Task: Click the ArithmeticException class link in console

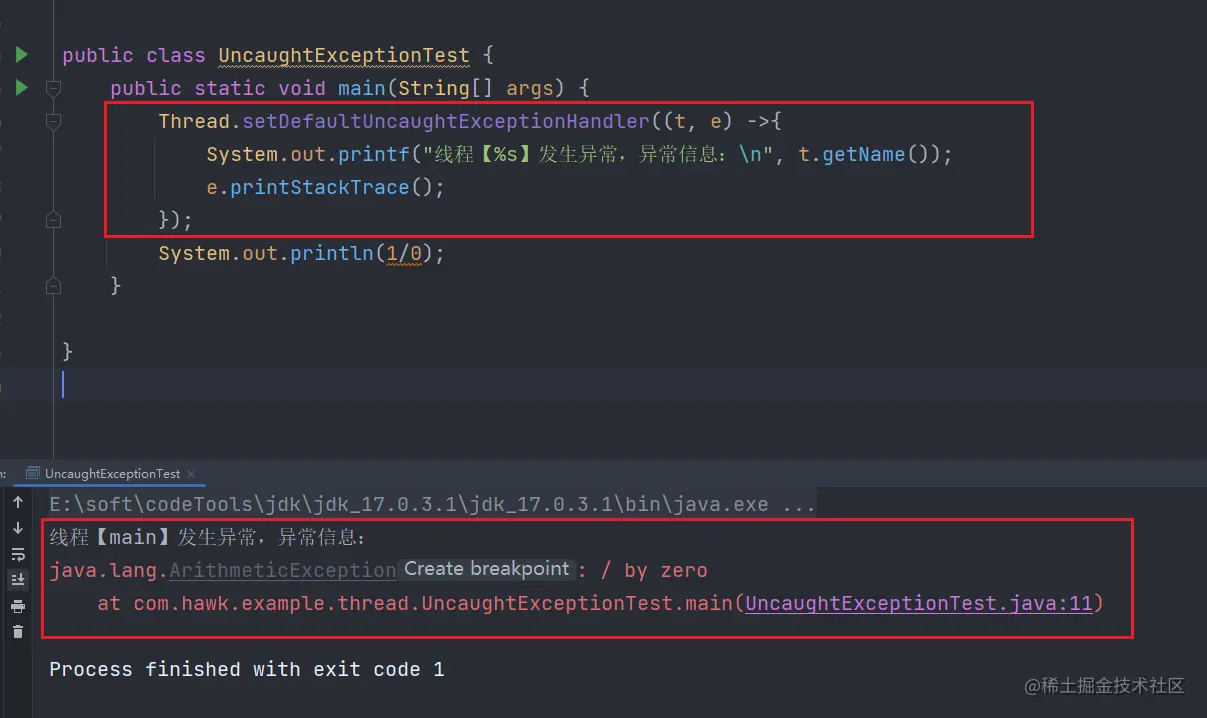Action: (x=283, y=570)
